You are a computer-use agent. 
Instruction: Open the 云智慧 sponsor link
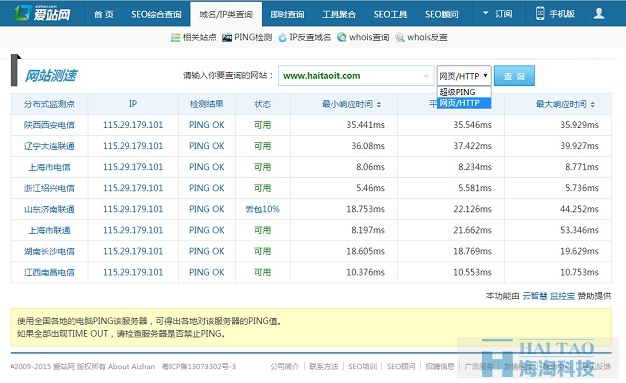pos(535,296)
